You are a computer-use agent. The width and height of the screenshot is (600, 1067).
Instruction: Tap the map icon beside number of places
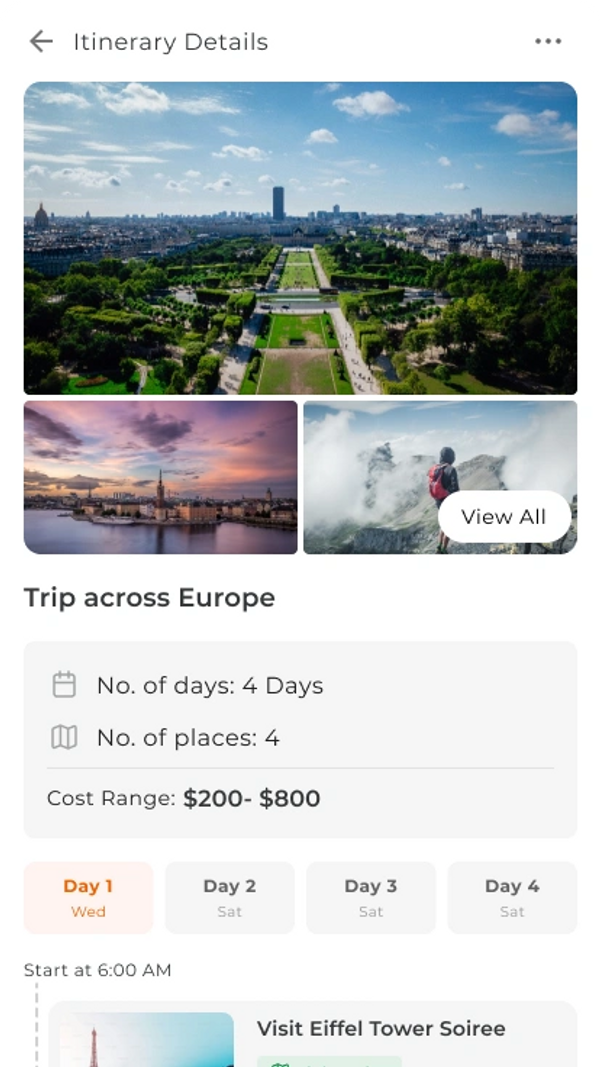point(64,738)
